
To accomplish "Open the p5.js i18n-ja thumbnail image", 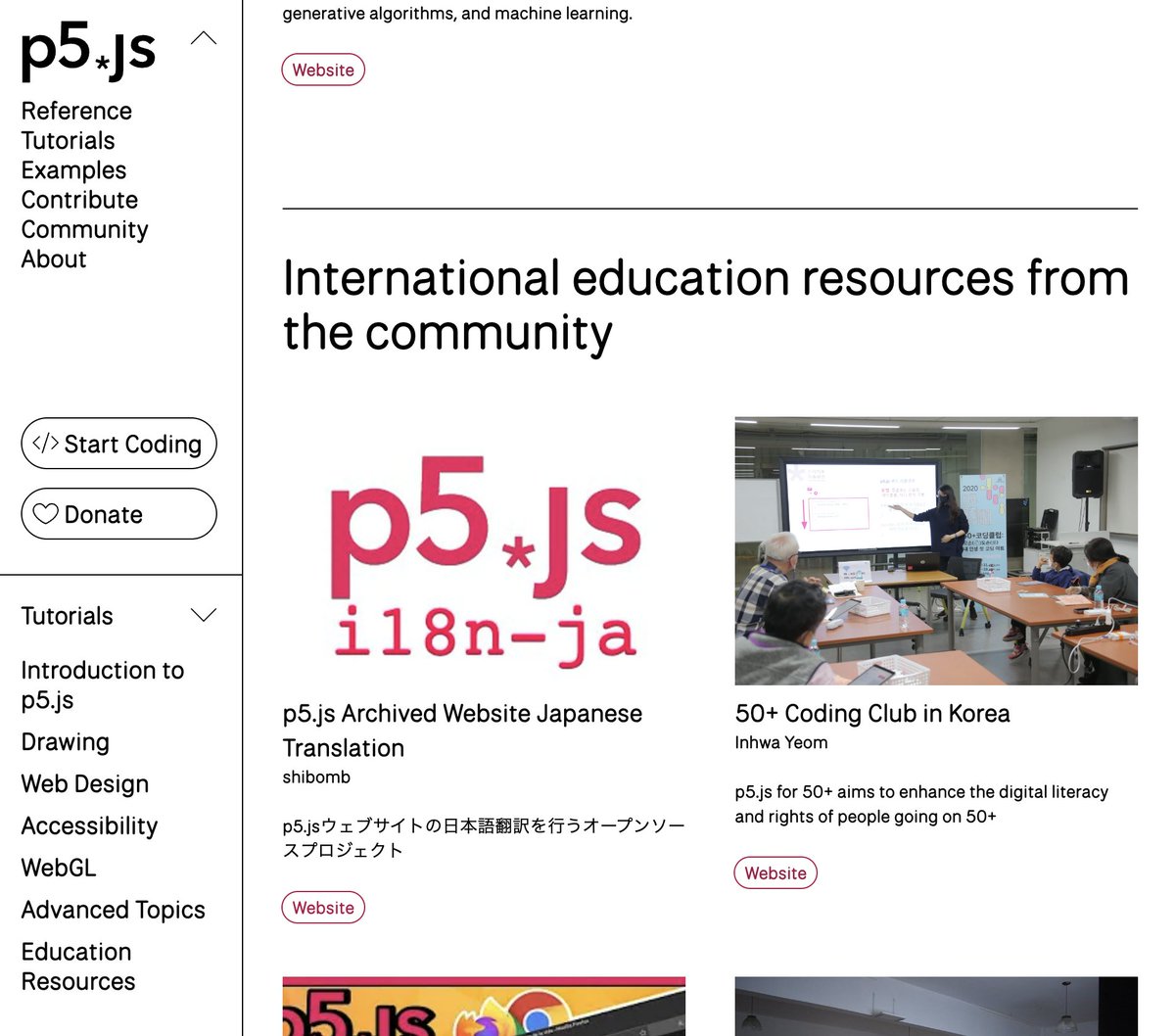I will click(x=484, y=551).
